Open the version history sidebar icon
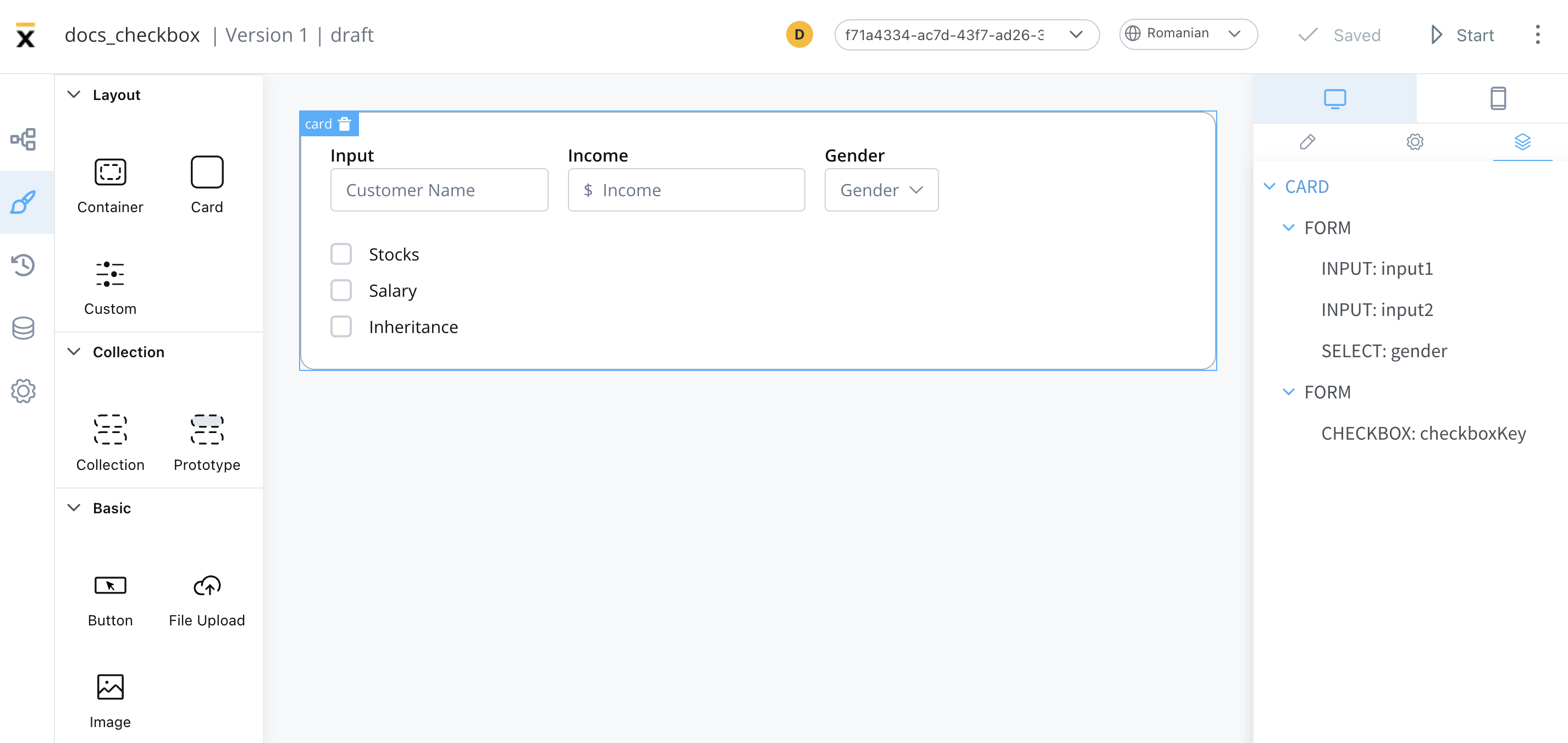Viewport: 1568px width, 743px height. click(23, 265)
